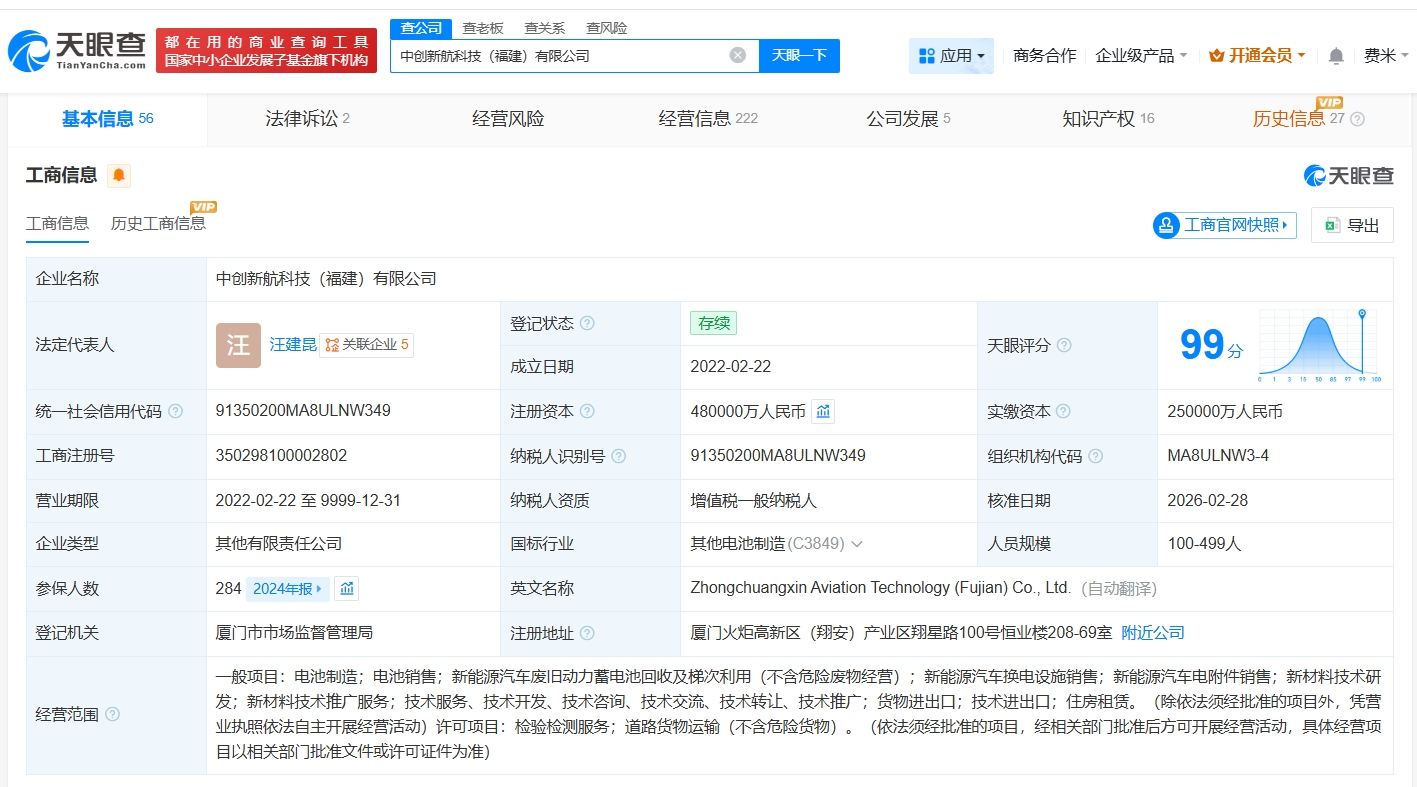Open 工商官网快照 snapshot icon
Image resolution: width=1417 pixels, height=787 pixels.
[x=1165, y=225]
